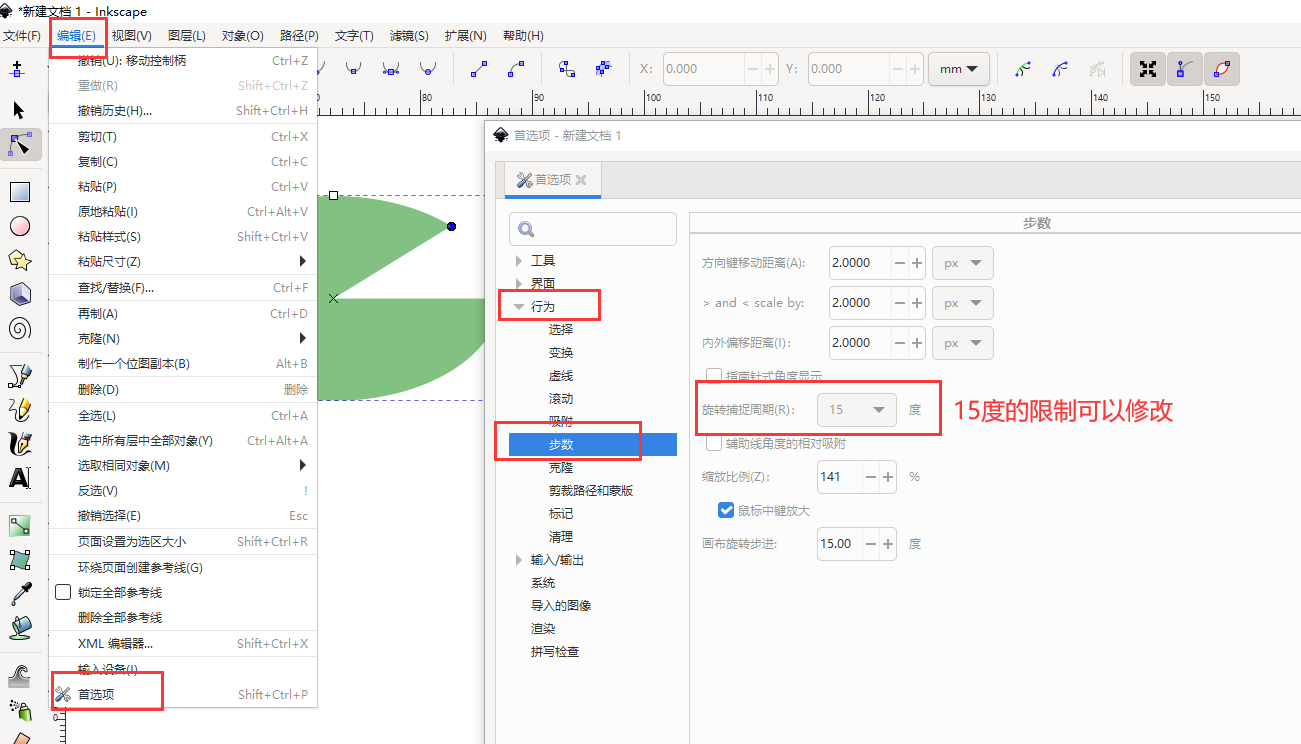Decrease 画布旋转步进 value with minus
The width and height of the screenshot is (1301, 744).
point(871,544)
